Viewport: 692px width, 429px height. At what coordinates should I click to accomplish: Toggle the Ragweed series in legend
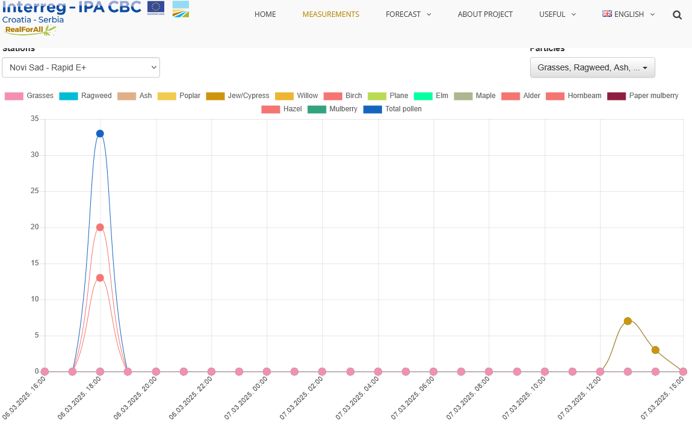[x=85, y=96]
